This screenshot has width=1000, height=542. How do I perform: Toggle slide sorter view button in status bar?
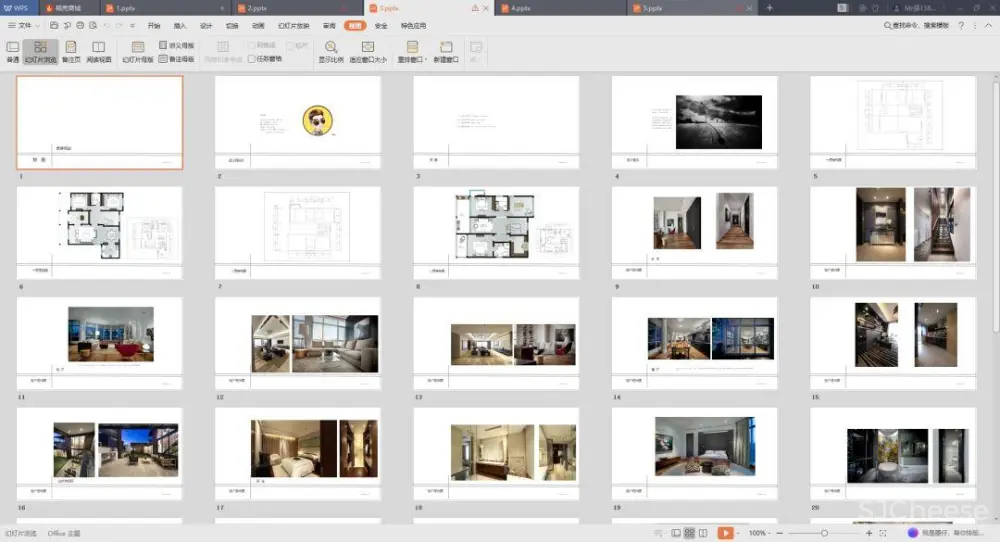pos(690,533)
